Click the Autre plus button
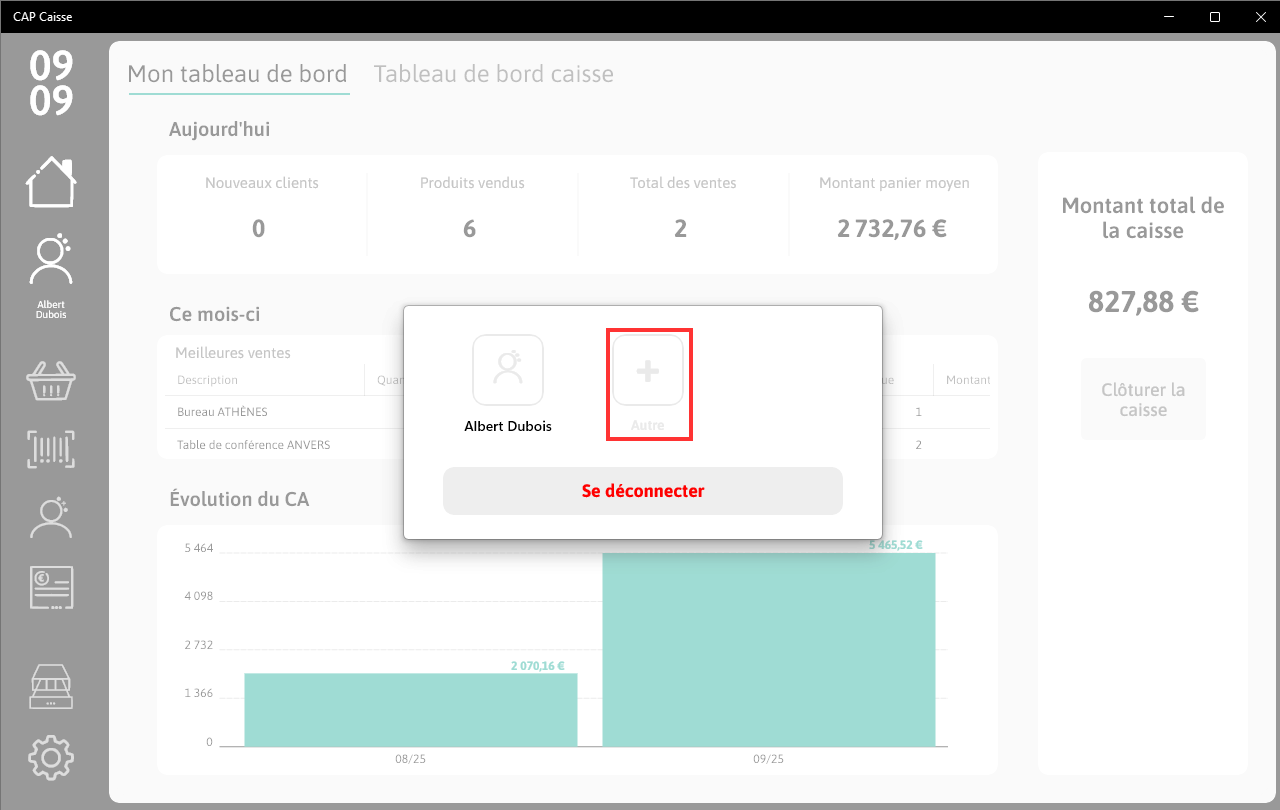 tap(648, 370)
